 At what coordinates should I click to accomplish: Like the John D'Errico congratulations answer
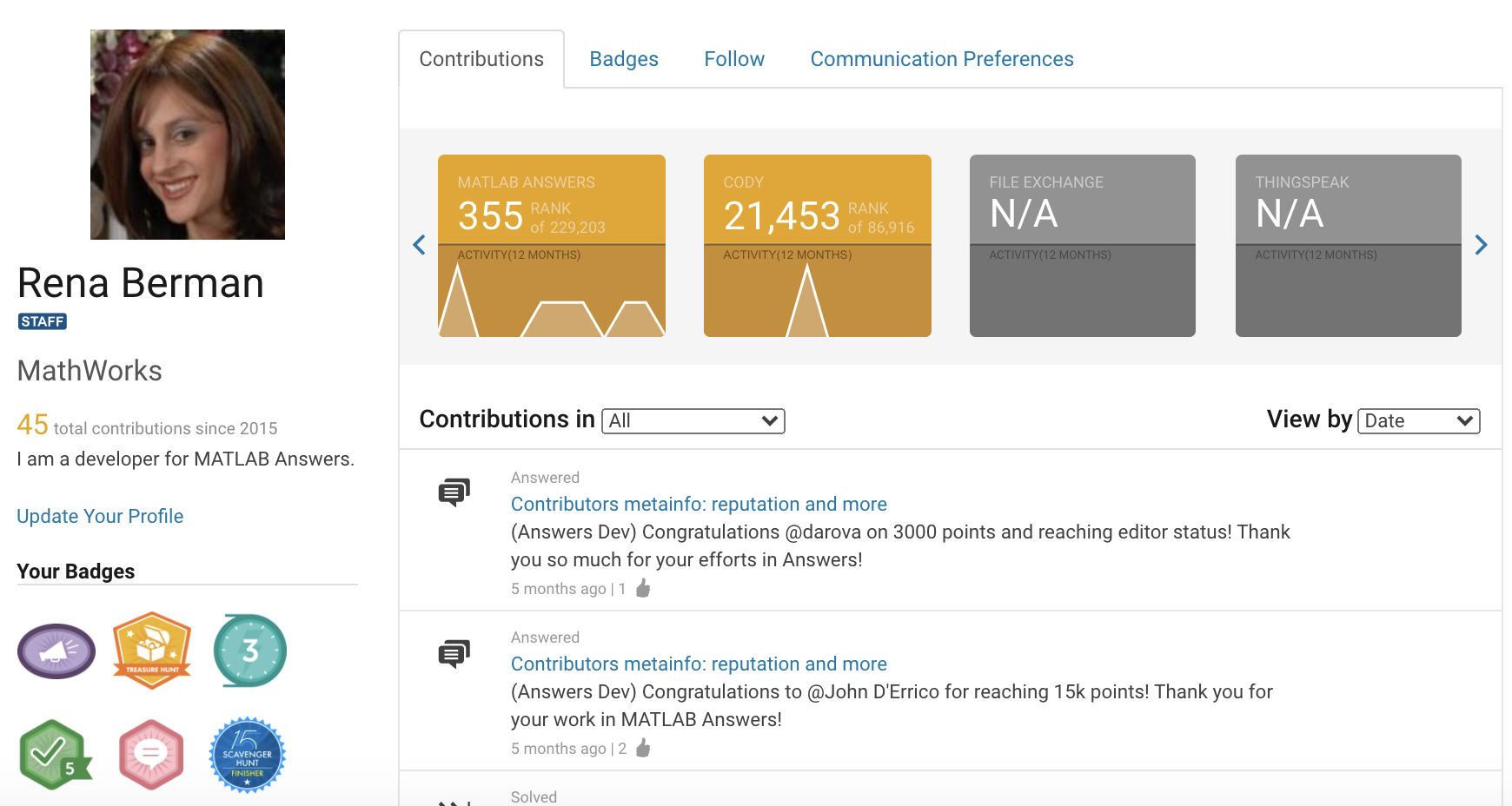click(x=643, y=749)
